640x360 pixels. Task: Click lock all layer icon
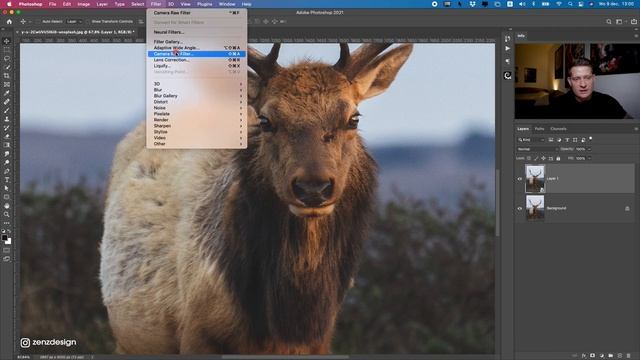point(558,158)
